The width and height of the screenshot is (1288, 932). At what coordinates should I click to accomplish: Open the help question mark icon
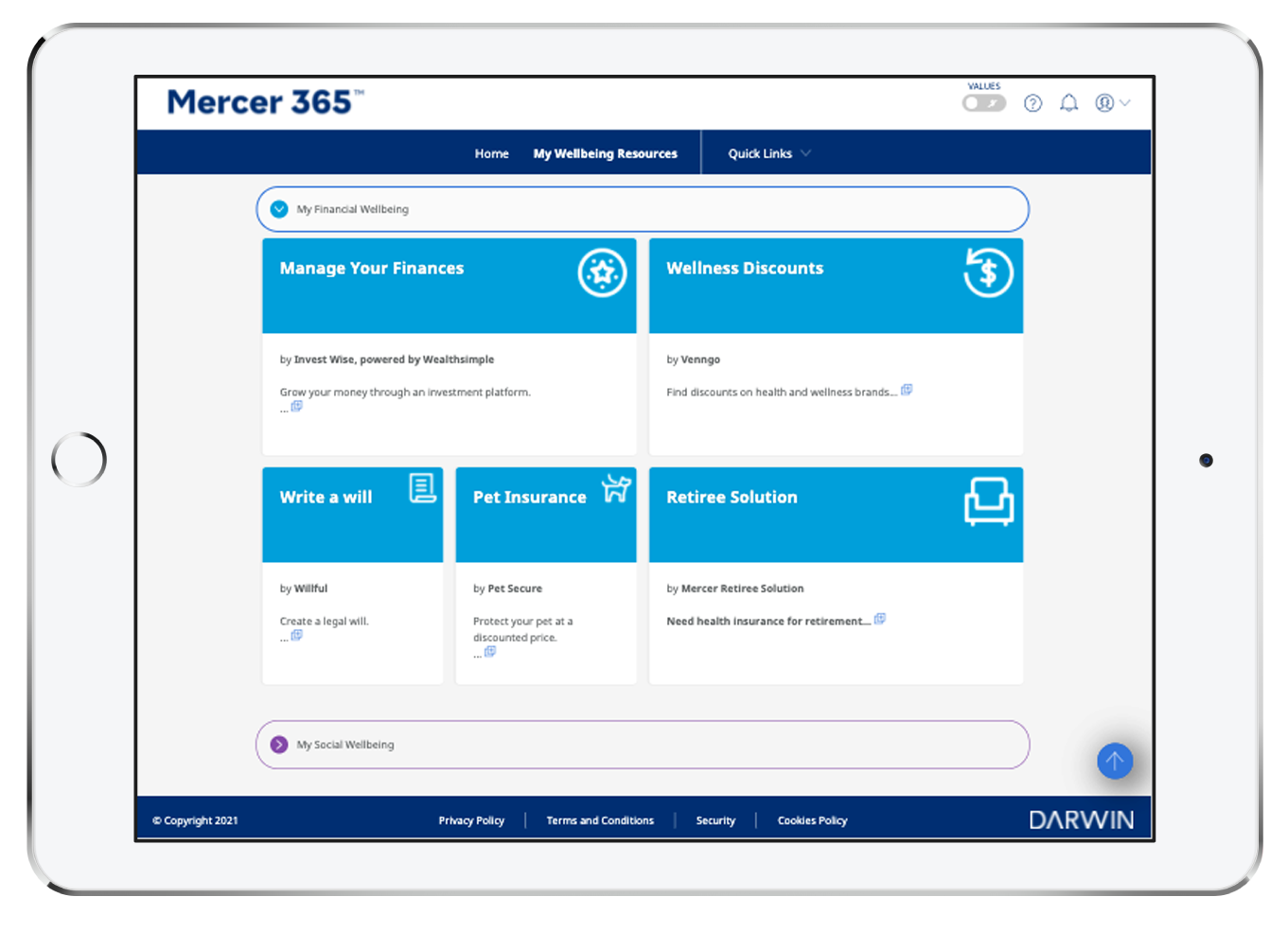pos(1032,103)
